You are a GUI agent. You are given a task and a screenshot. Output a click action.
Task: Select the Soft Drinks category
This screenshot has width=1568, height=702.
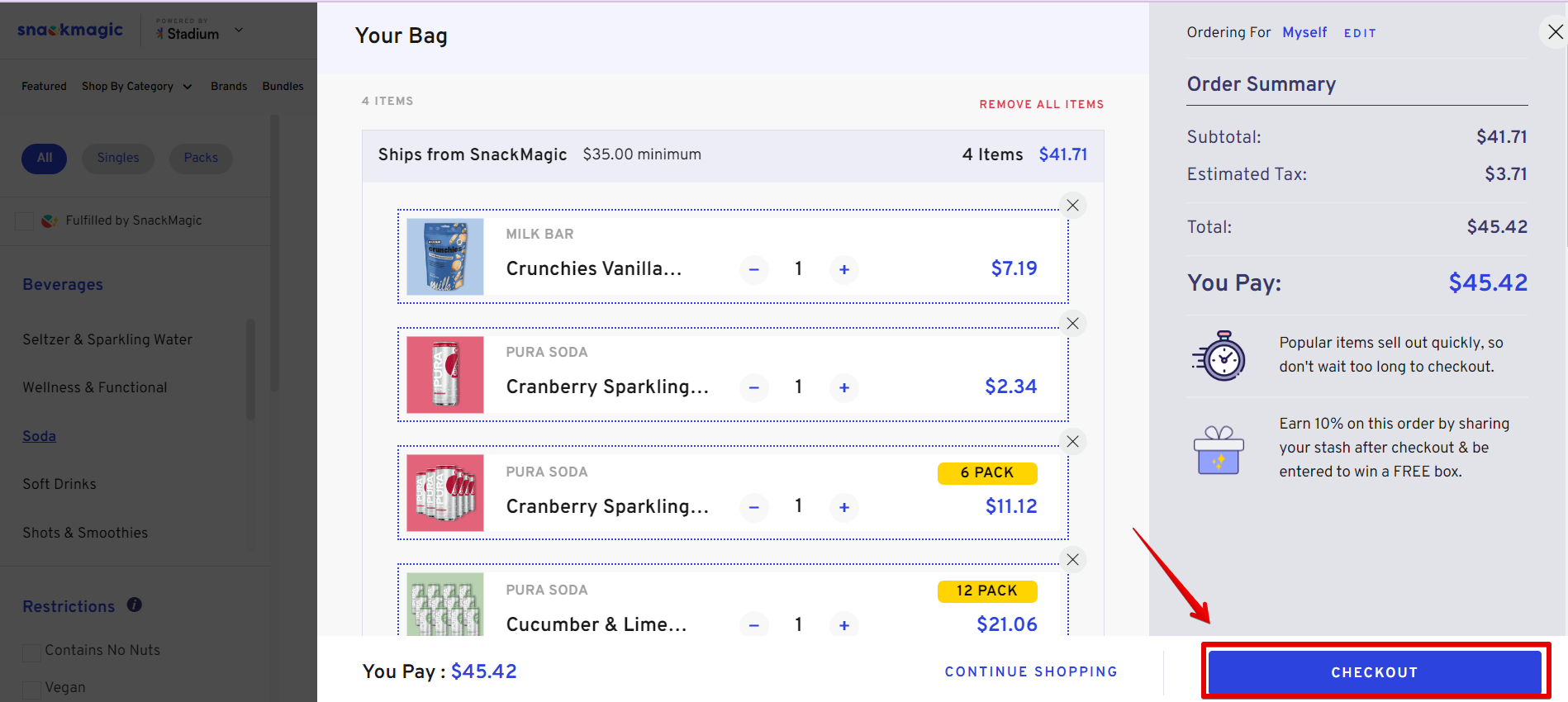click(59, 485)
